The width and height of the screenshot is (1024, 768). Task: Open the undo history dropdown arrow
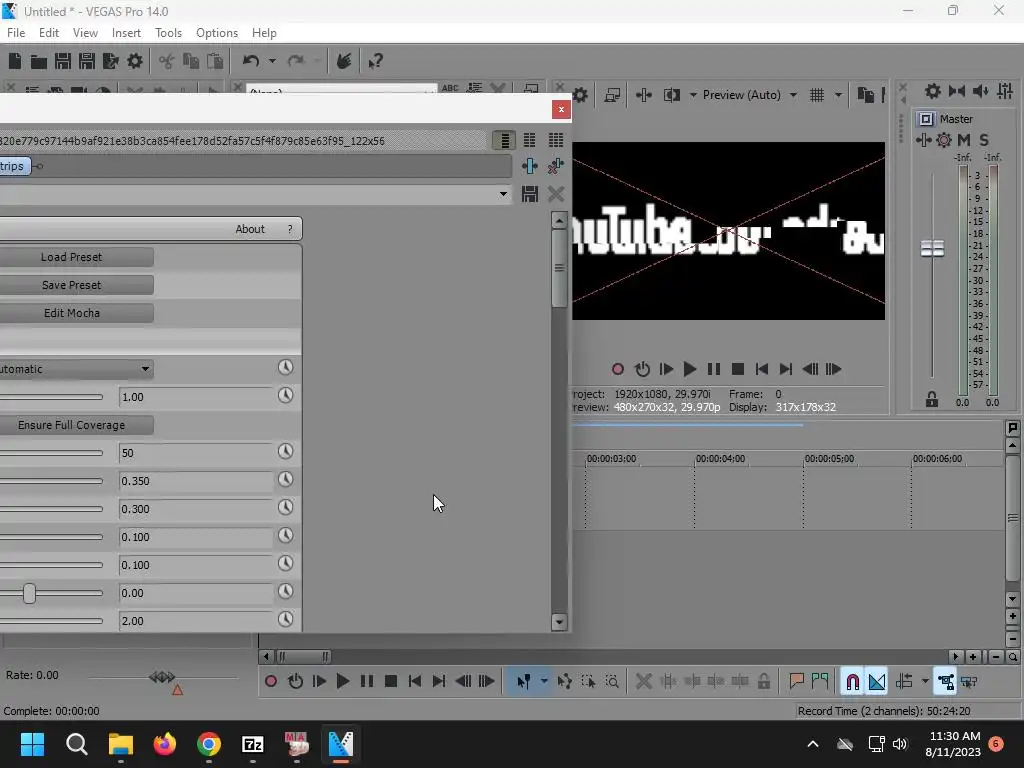coord(272,61)
